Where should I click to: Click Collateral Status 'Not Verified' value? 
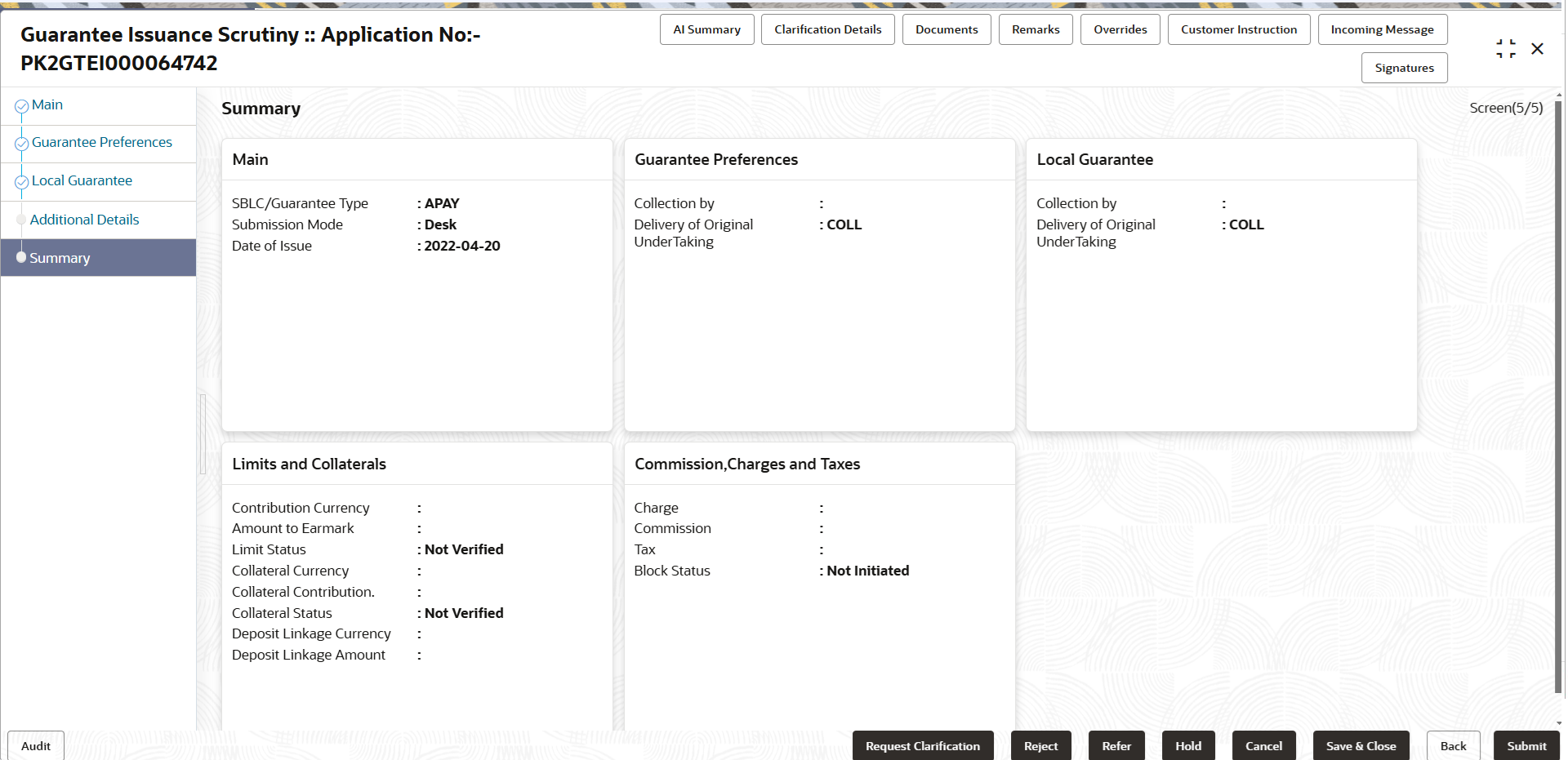tap(464, 613)
